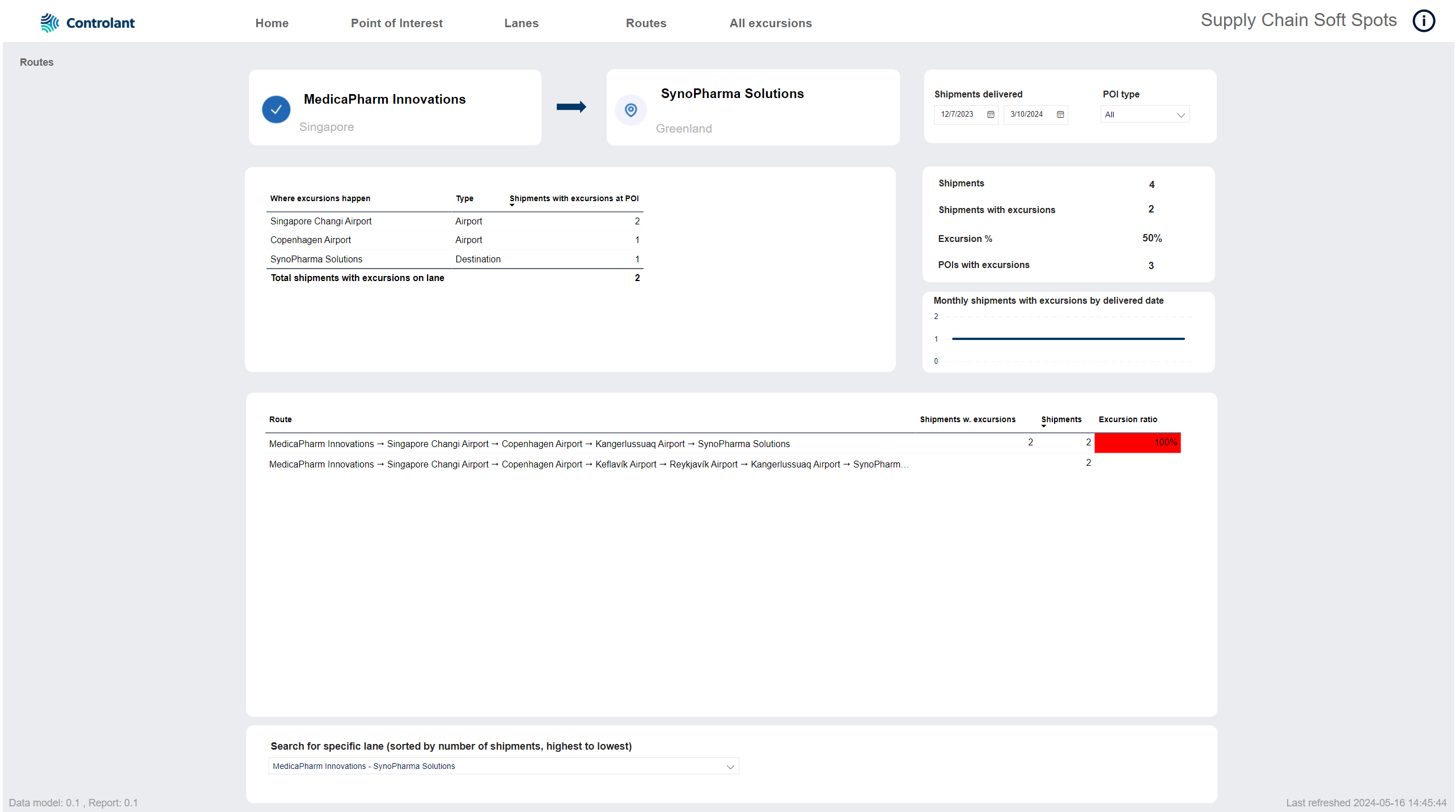Go to the Home tab

(272, 23)
